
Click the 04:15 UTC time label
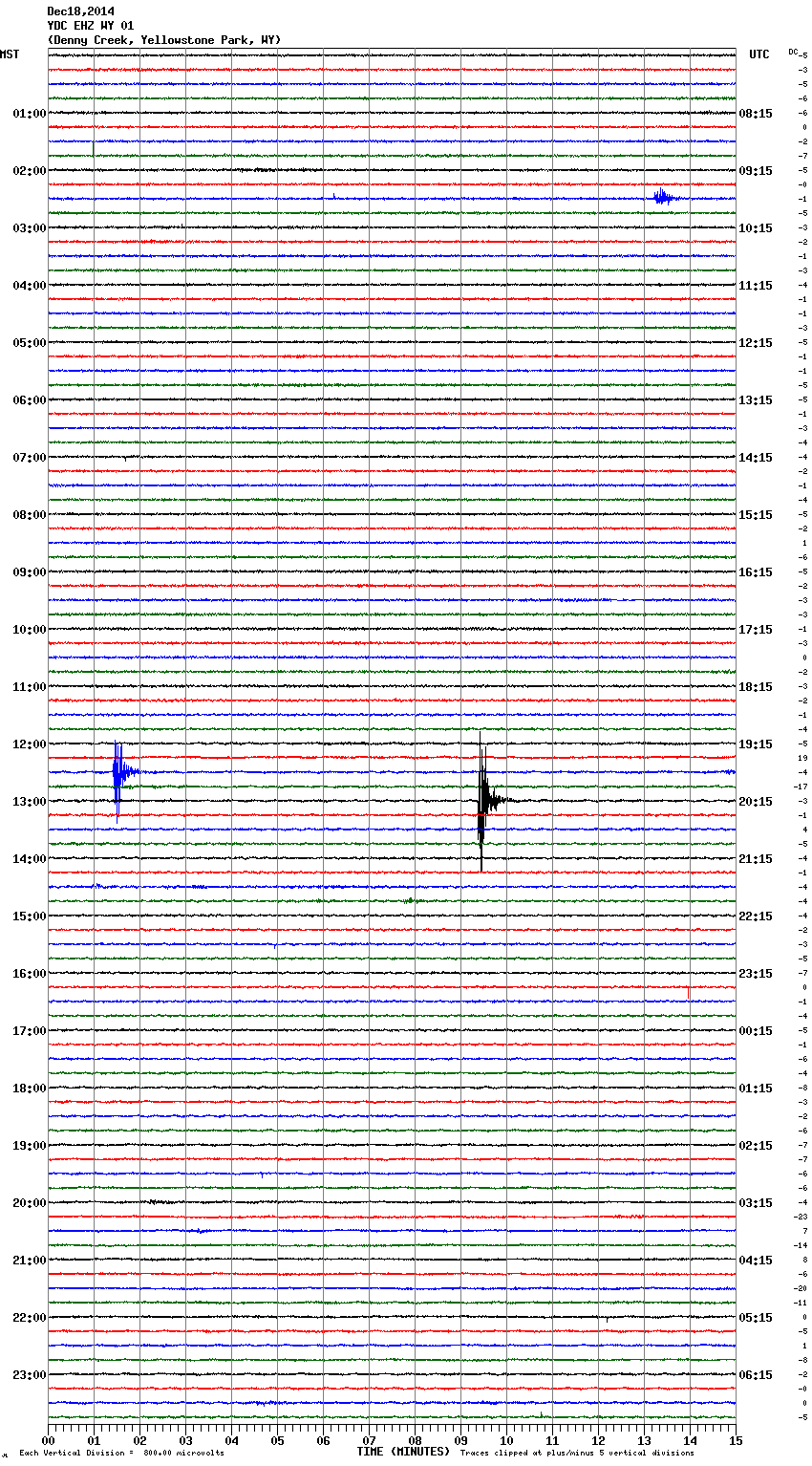coord(756,1260)
